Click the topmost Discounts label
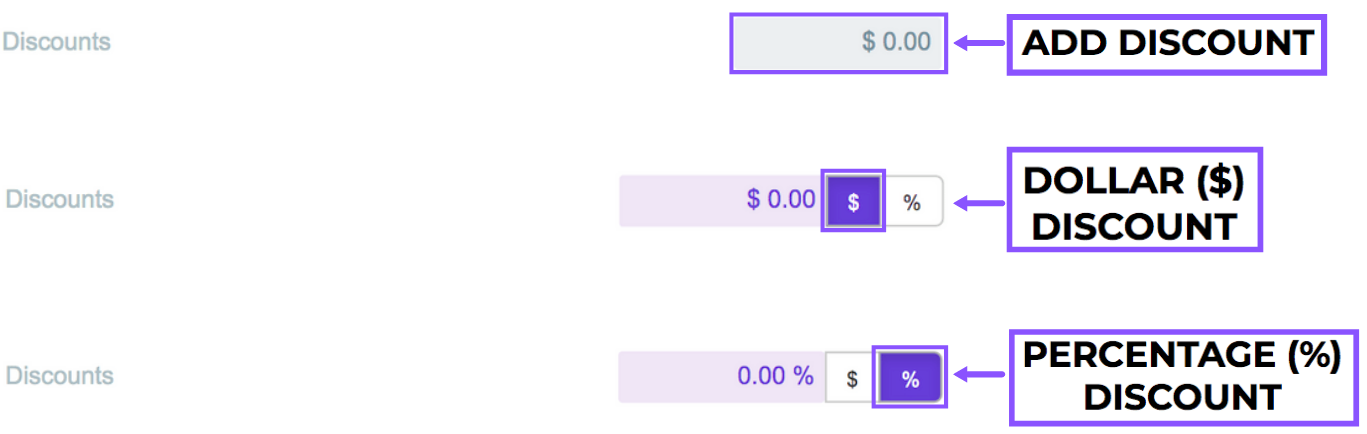The image size is (1367, 434). coord(56,42)
